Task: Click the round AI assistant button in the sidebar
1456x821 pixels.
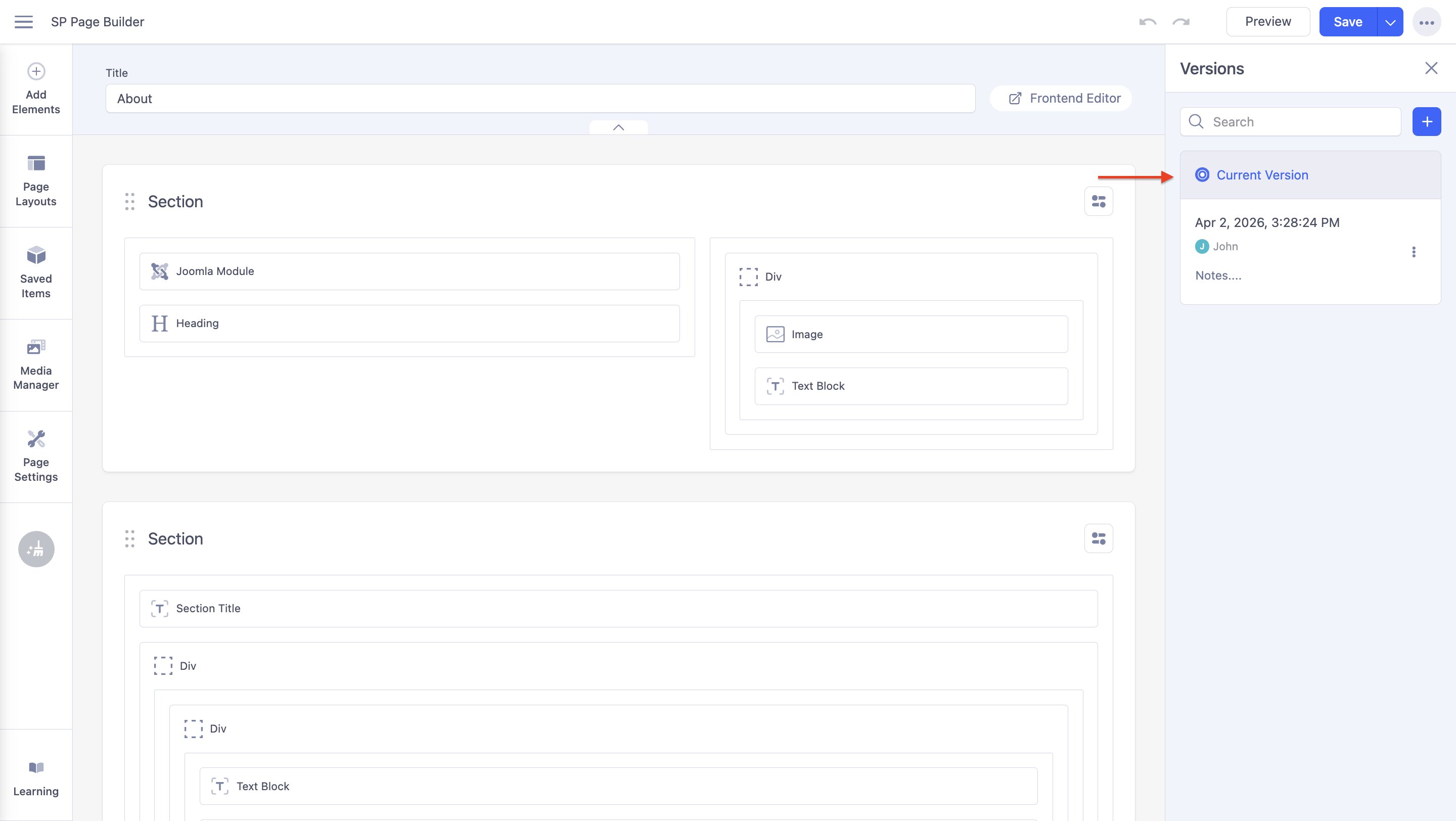Action: point(36,549)
